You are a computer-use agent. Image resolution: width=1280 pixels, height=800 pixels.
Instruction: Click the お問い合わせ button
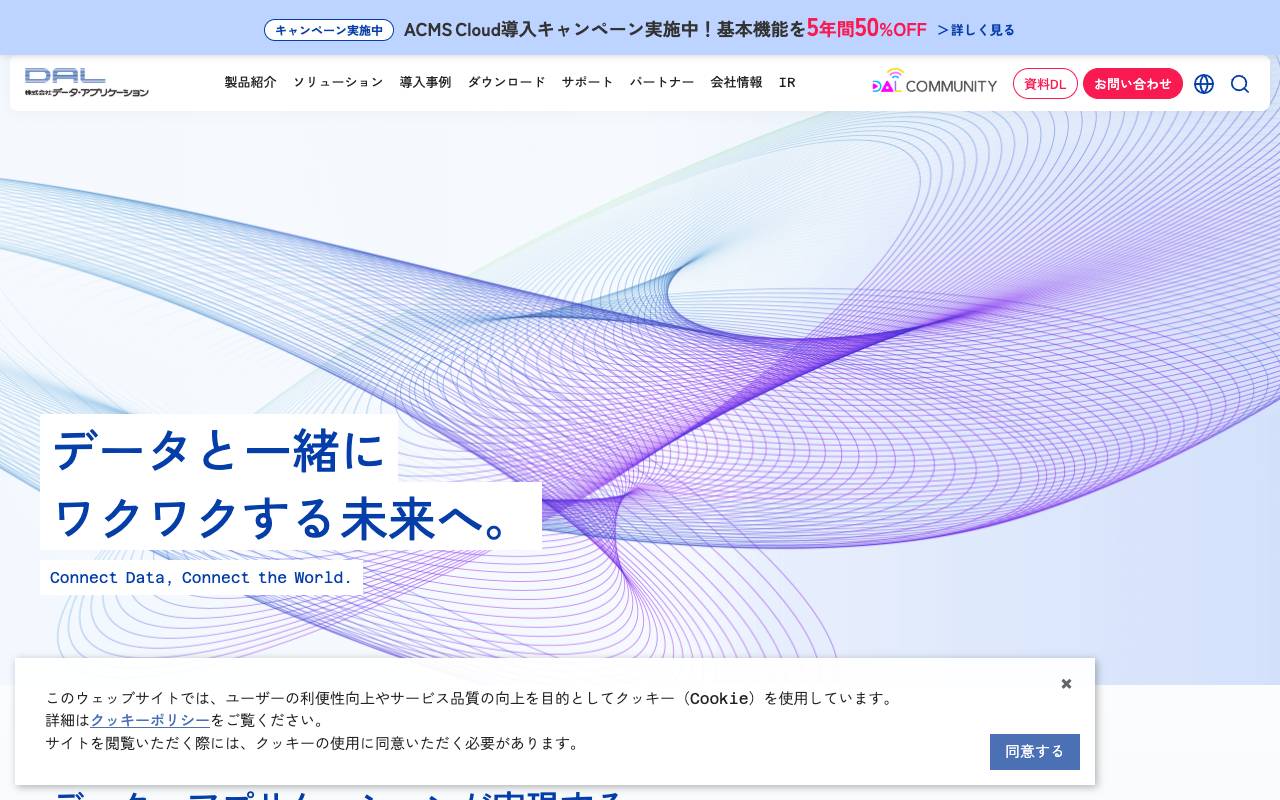coord(1133,84)
